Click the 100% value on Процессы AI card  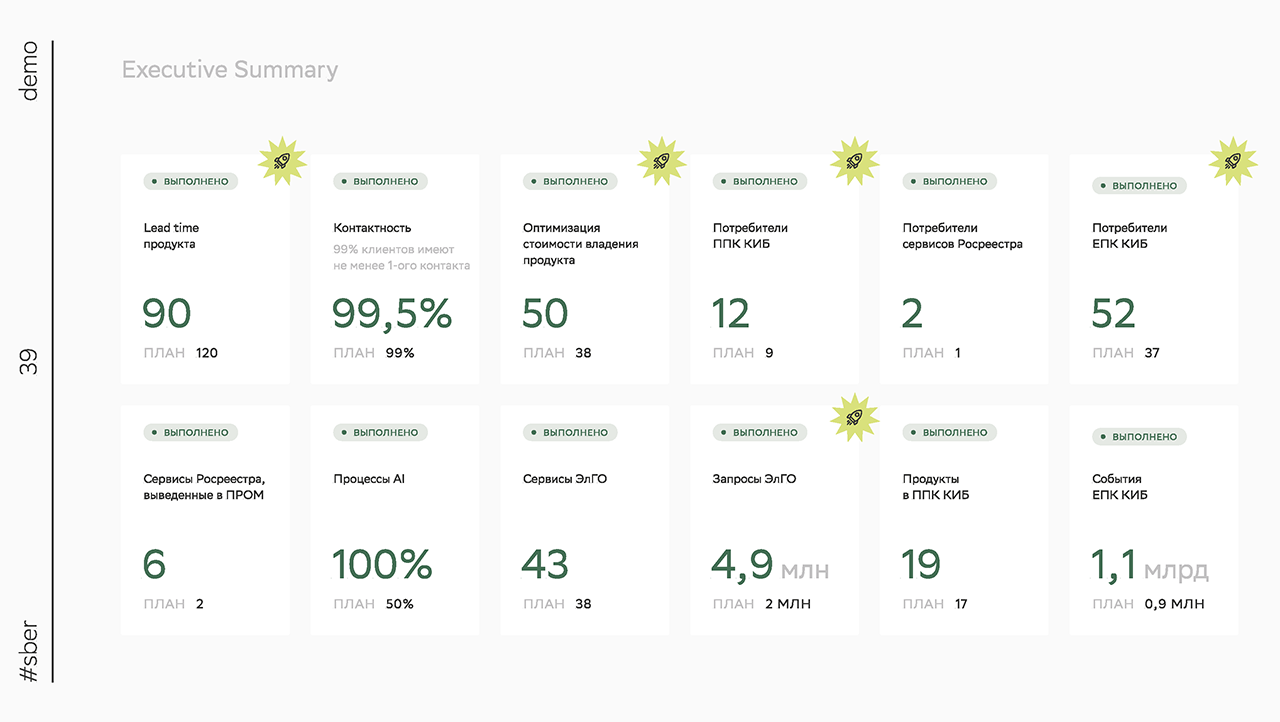pyautogui.click(x=383, y=565)
